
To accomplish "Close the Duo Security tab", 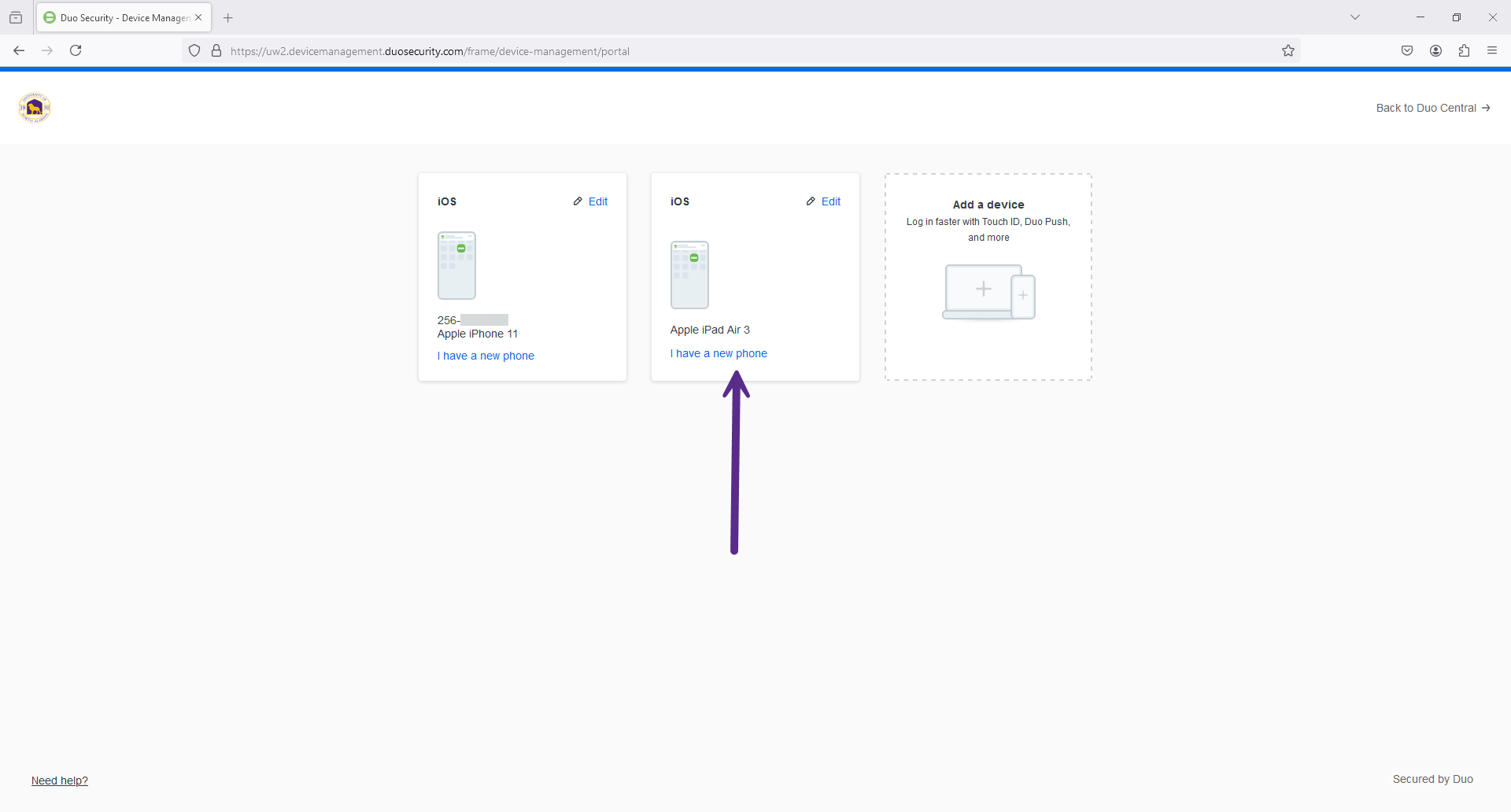I will 198,17.
